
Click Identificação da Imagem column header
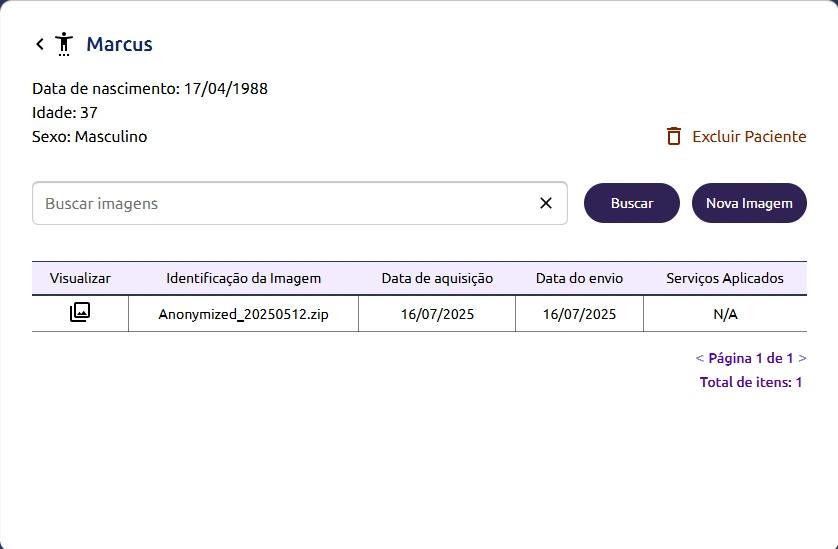[243, 278]
